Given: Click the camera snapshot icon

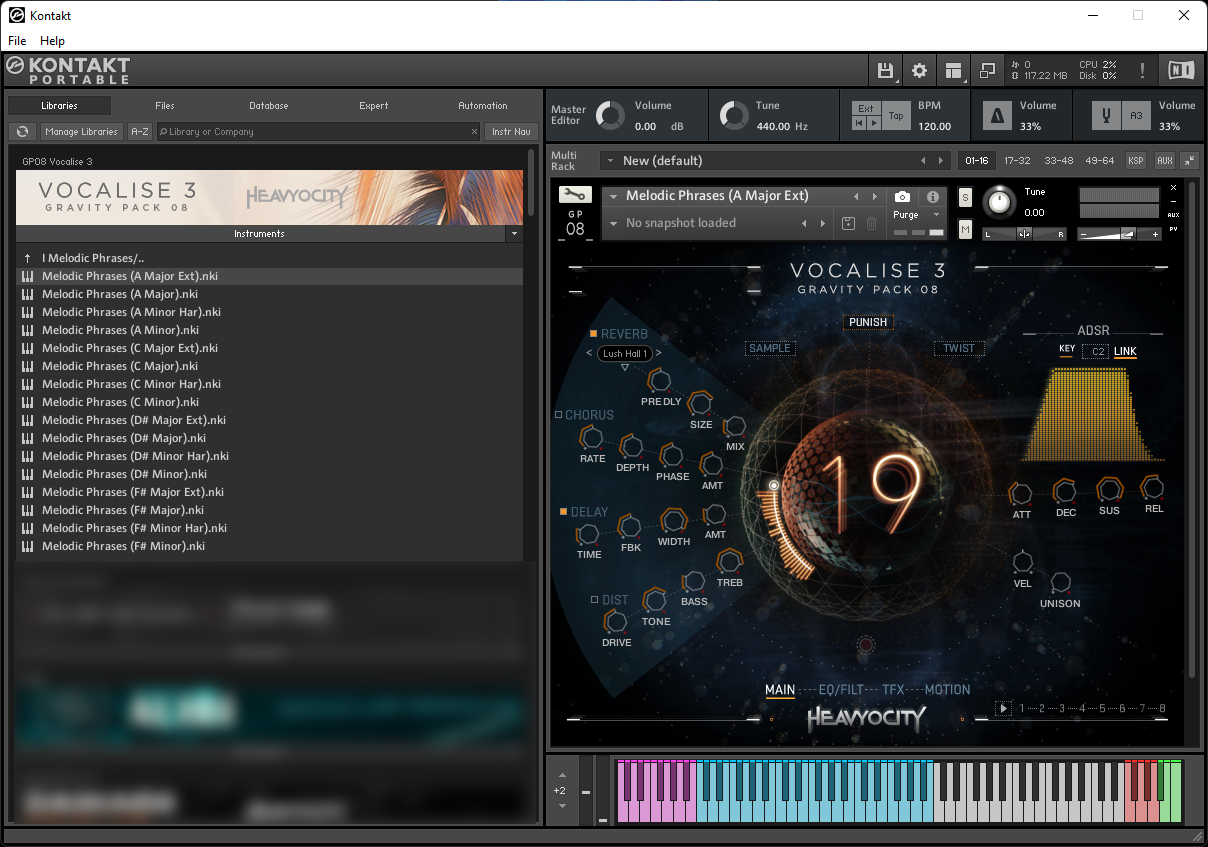Looking at the screenshot, I should 902,197.
